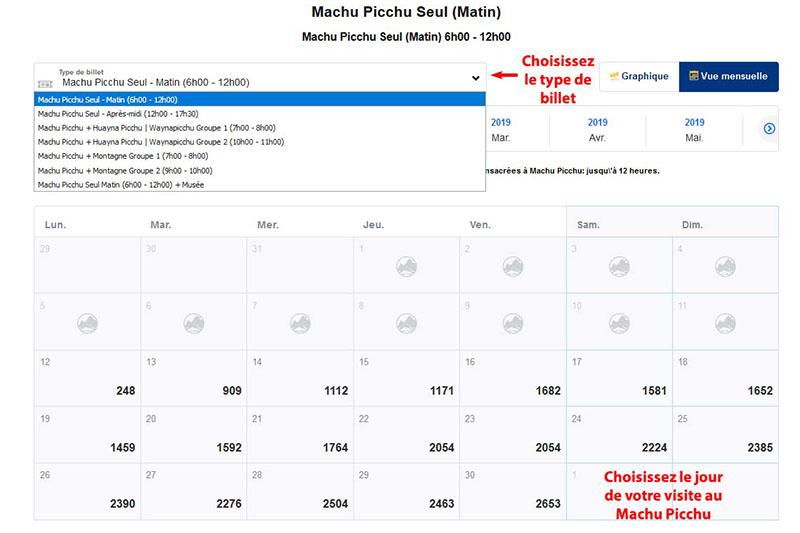Select the 2019 Avr. month tab
The height and width of the screenshot is (533, 800).
(597, 130)
